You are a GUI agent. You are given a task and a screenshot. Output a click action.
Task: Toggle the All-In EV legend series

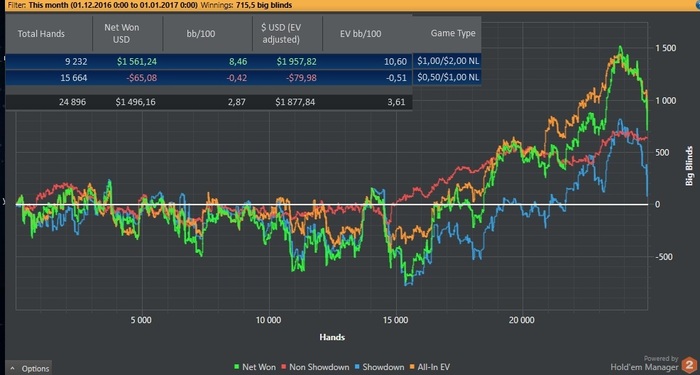(x=429, y=367)
